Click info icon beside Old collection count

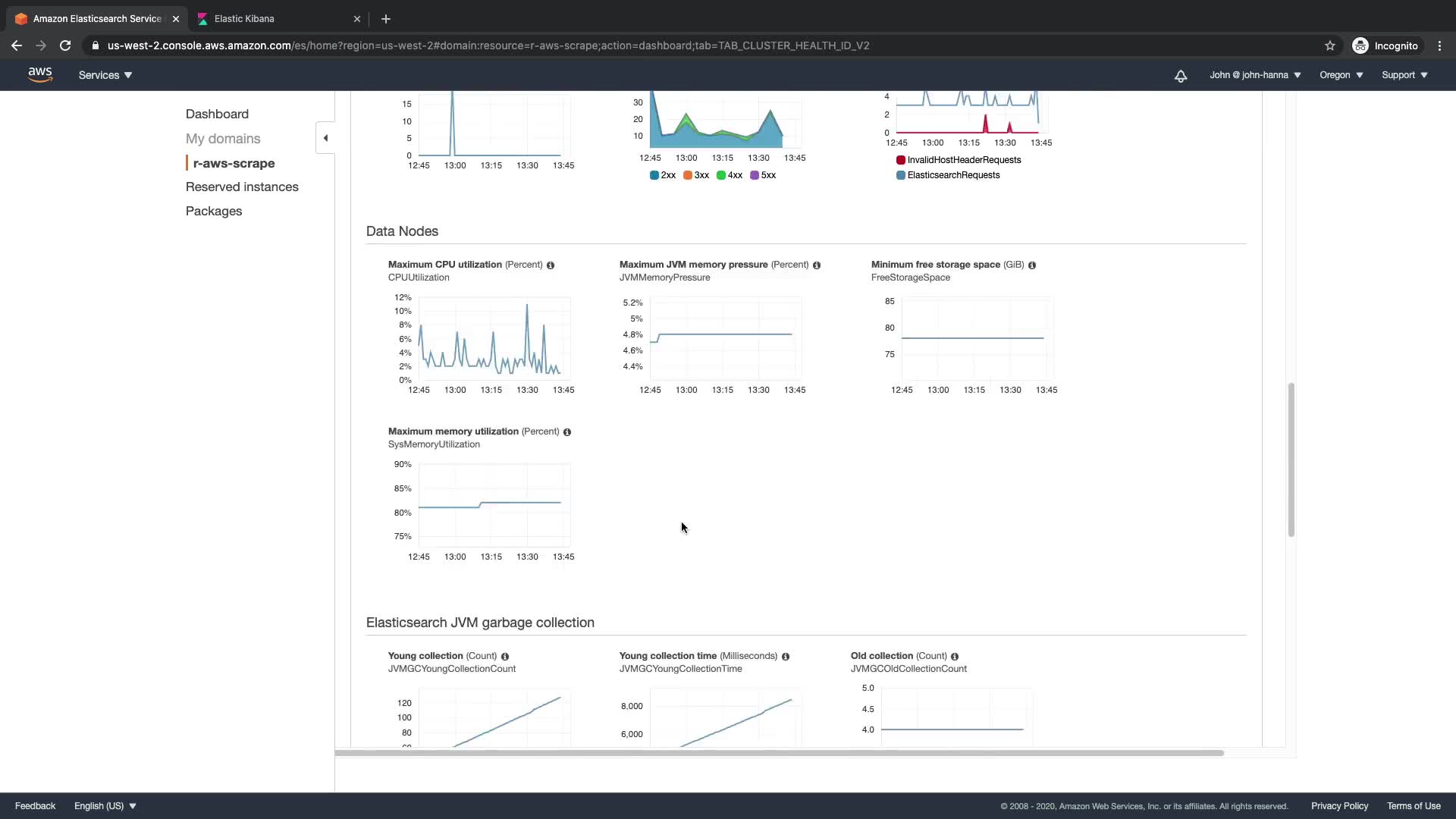955,657
